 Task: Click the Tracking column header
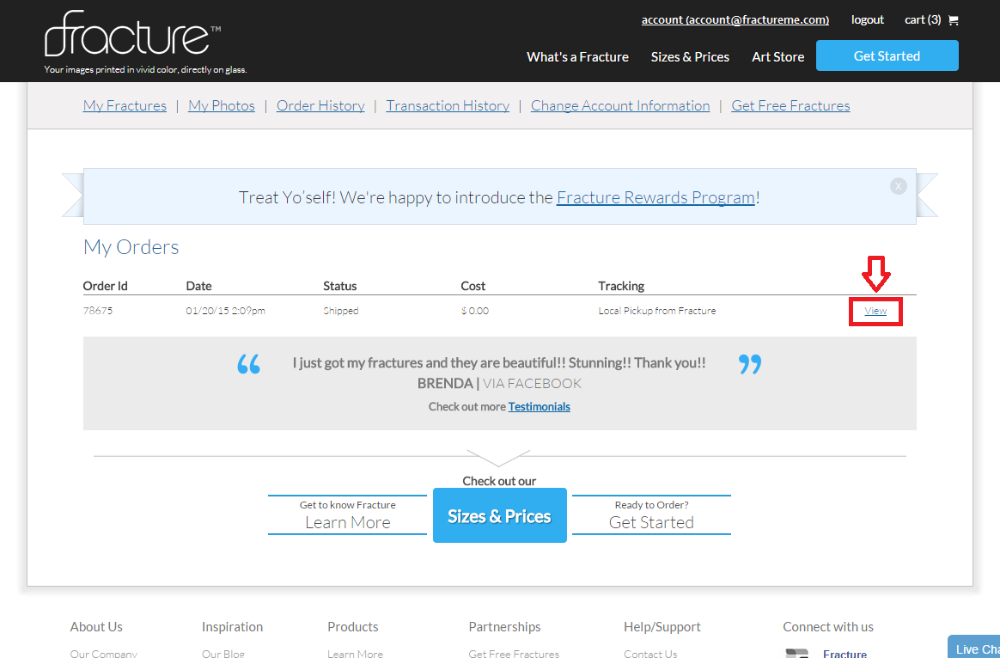(621, 286)
